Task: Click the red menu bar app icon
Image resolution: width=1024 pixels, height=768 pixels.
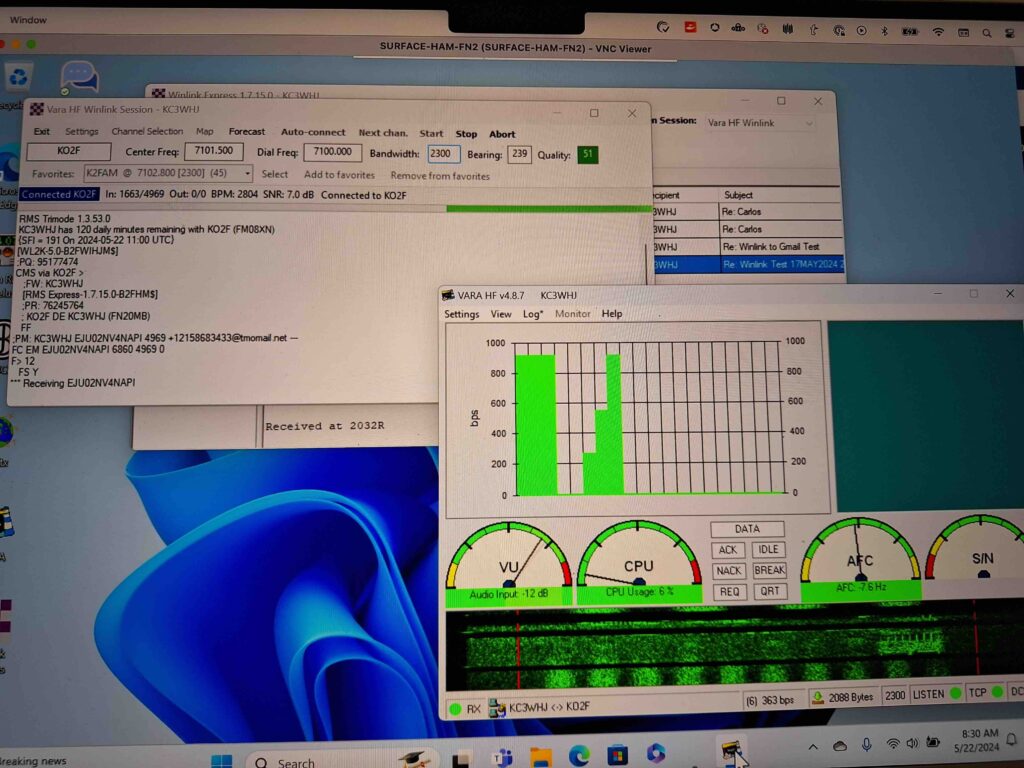Action: click(690, 27)
